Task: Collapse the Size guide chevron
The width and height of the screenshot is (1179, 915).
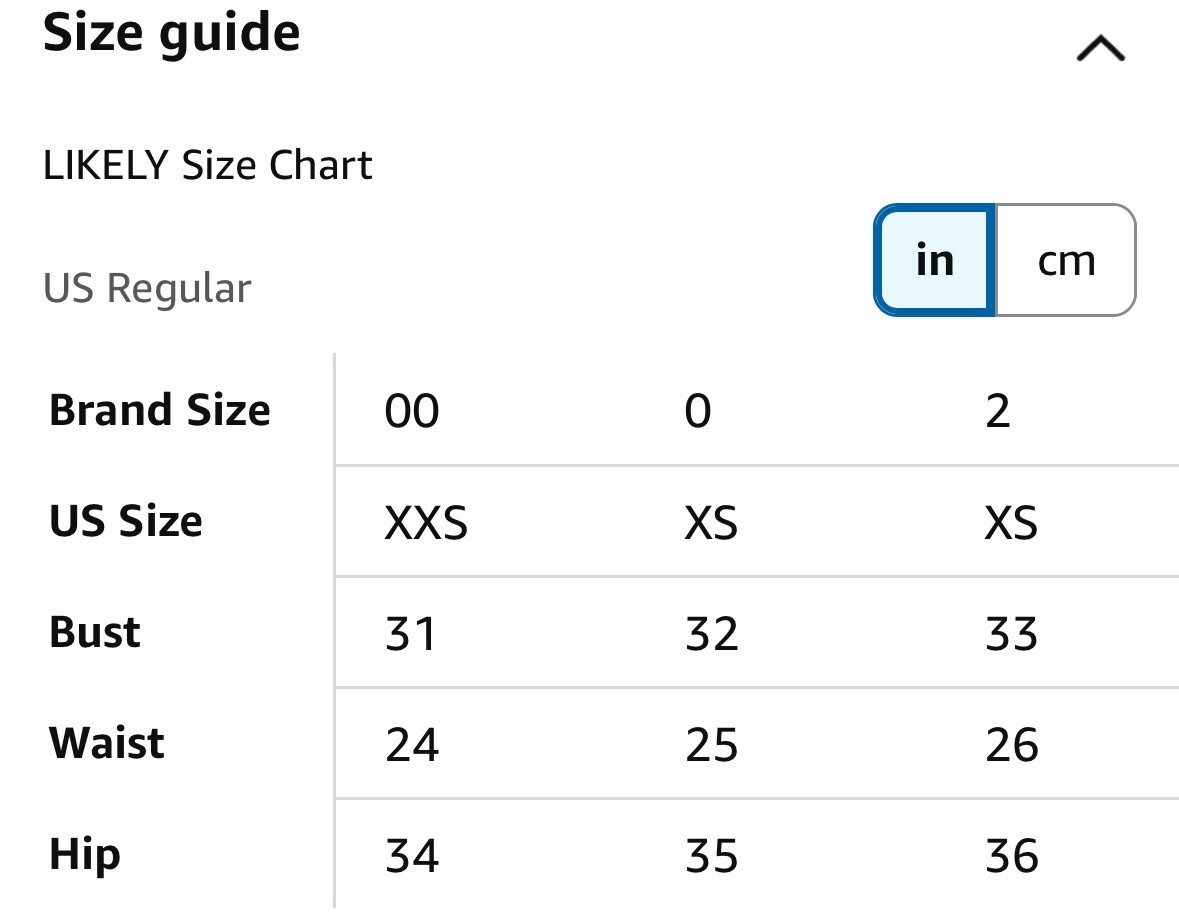Action: (1101, 48)
